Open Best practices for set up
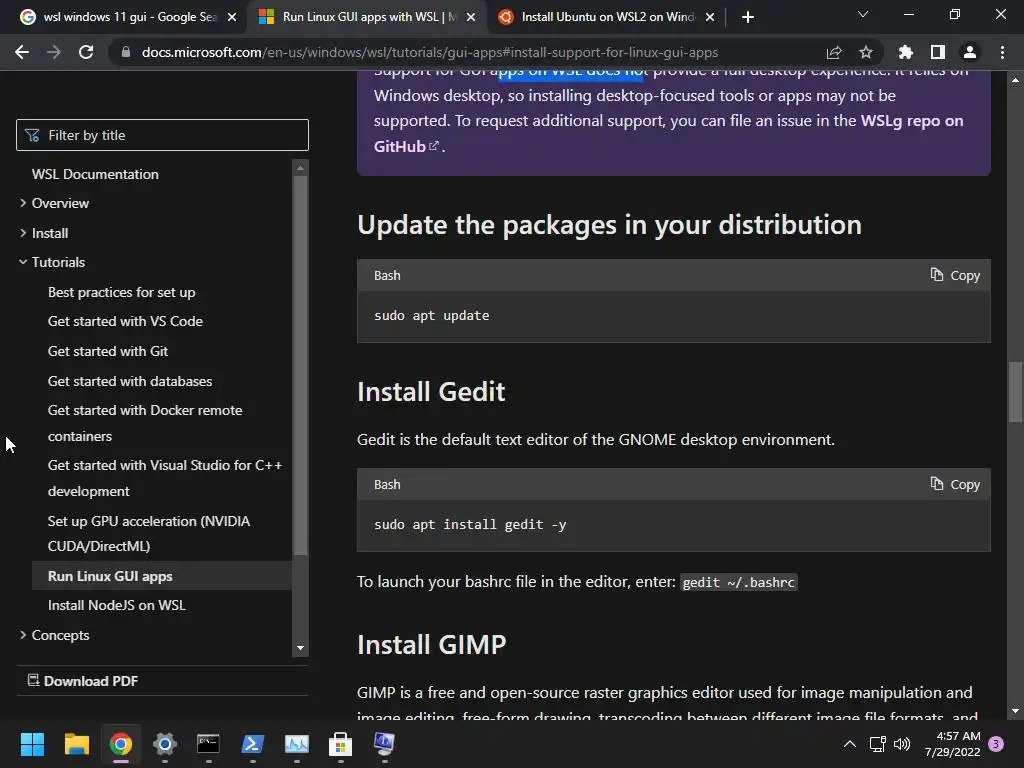 coord(121,292)
